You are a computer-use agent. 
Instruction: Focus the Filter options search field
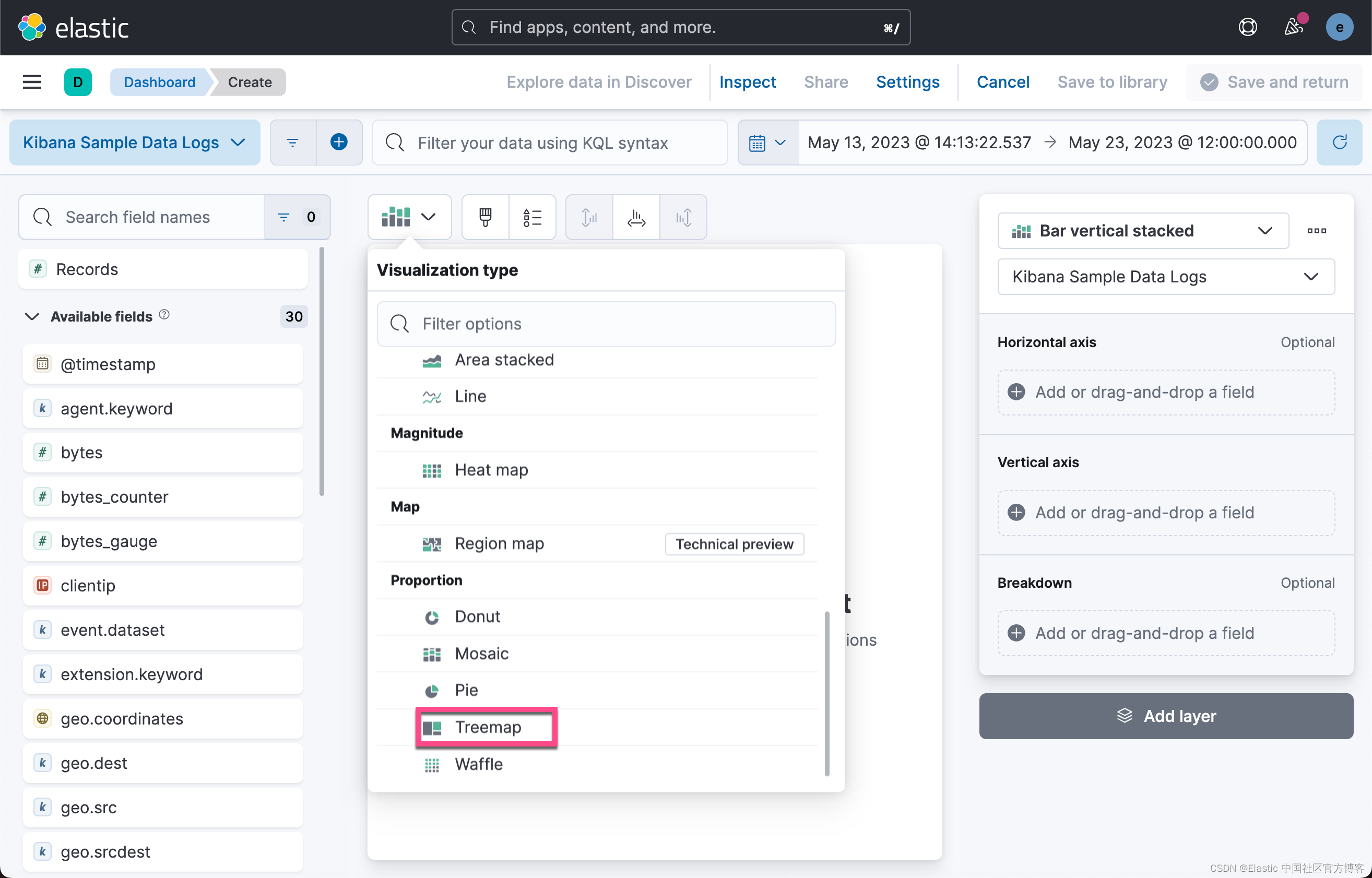click(x=606, y=324)
